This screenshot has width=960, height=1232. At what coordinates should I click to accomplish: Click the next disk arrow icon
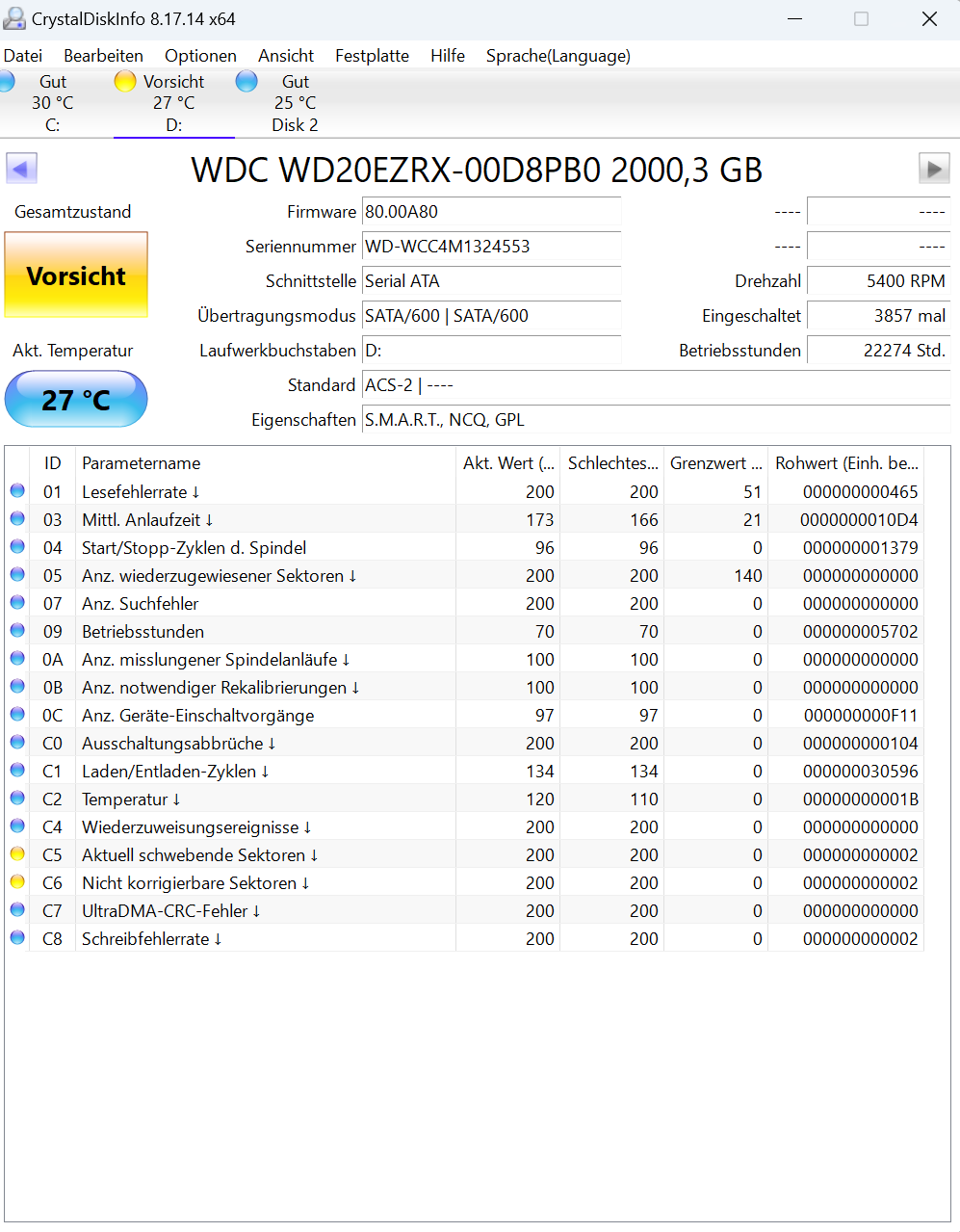pyautogui.click(x=934, y=169)
